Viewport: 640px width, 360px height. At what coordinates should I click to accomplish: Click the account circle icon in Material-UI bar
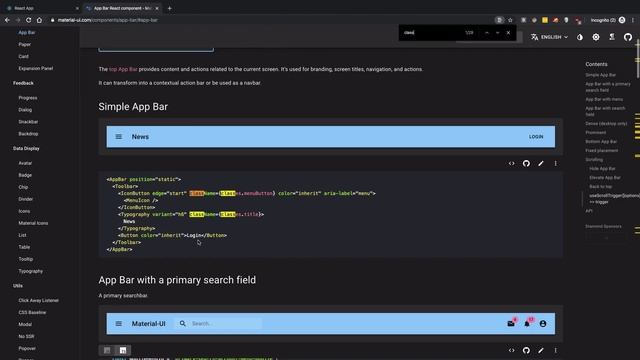(x=543, y=324)
